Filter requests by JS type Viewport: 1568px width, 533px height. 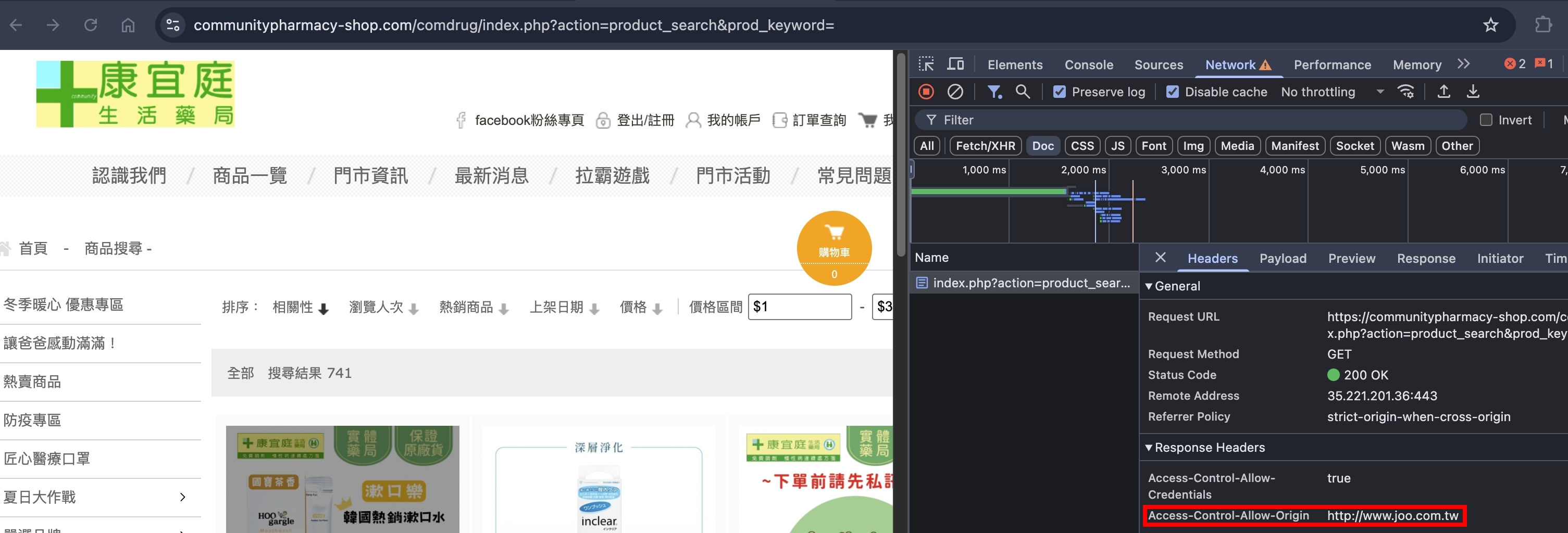point(1117,146)
